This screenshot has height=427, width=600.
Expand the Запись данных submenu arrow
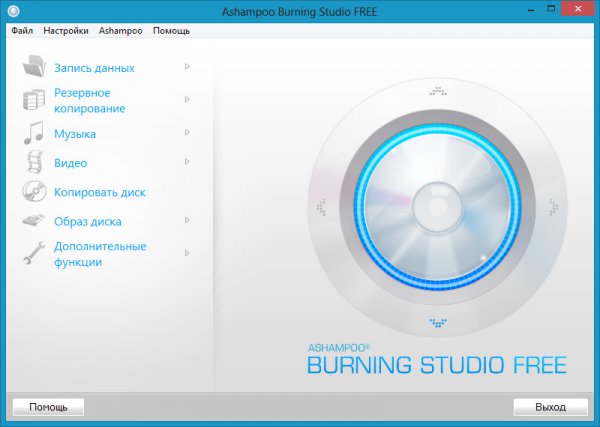(187, 67)
